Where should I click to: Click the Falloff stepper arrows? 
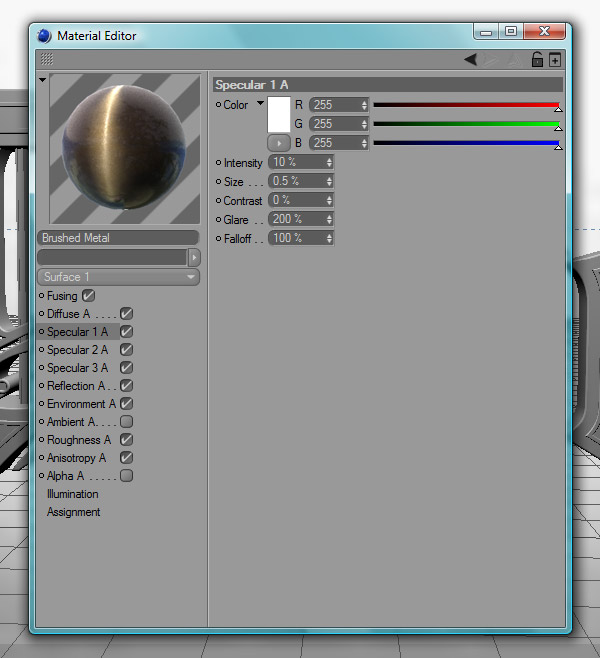coord(329,238)
